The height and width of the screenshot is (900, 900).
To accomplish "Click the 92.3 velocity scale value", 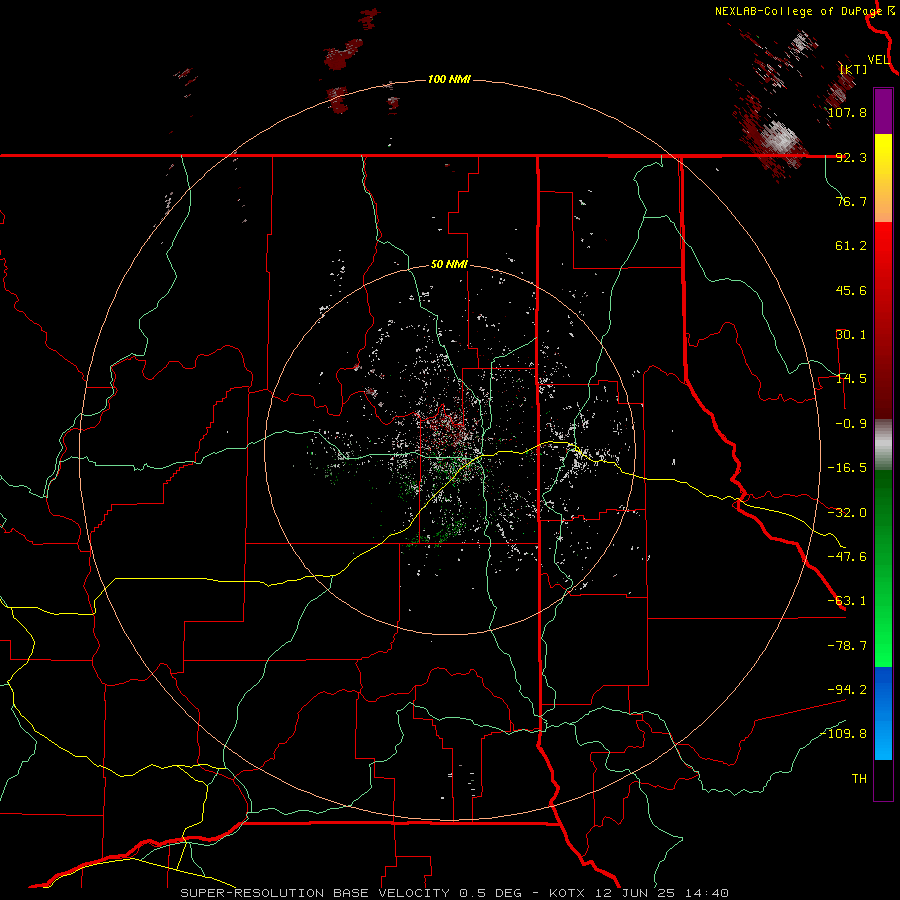I will click(x=851, y=157).
